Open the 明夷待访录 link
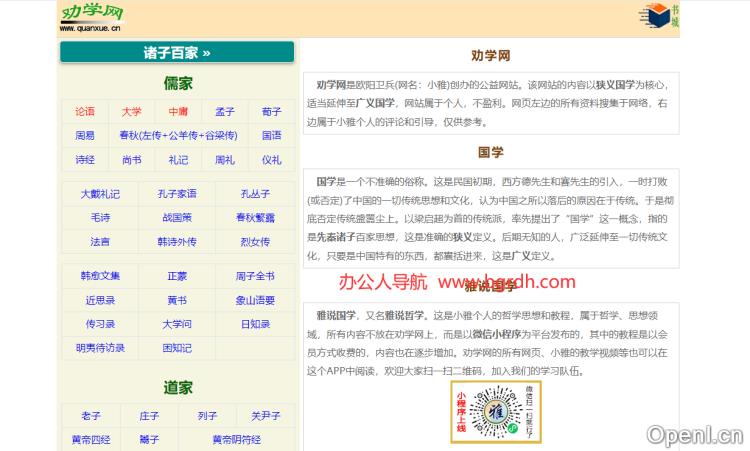The width and height of the screenshot is (750, 451). 100,348
